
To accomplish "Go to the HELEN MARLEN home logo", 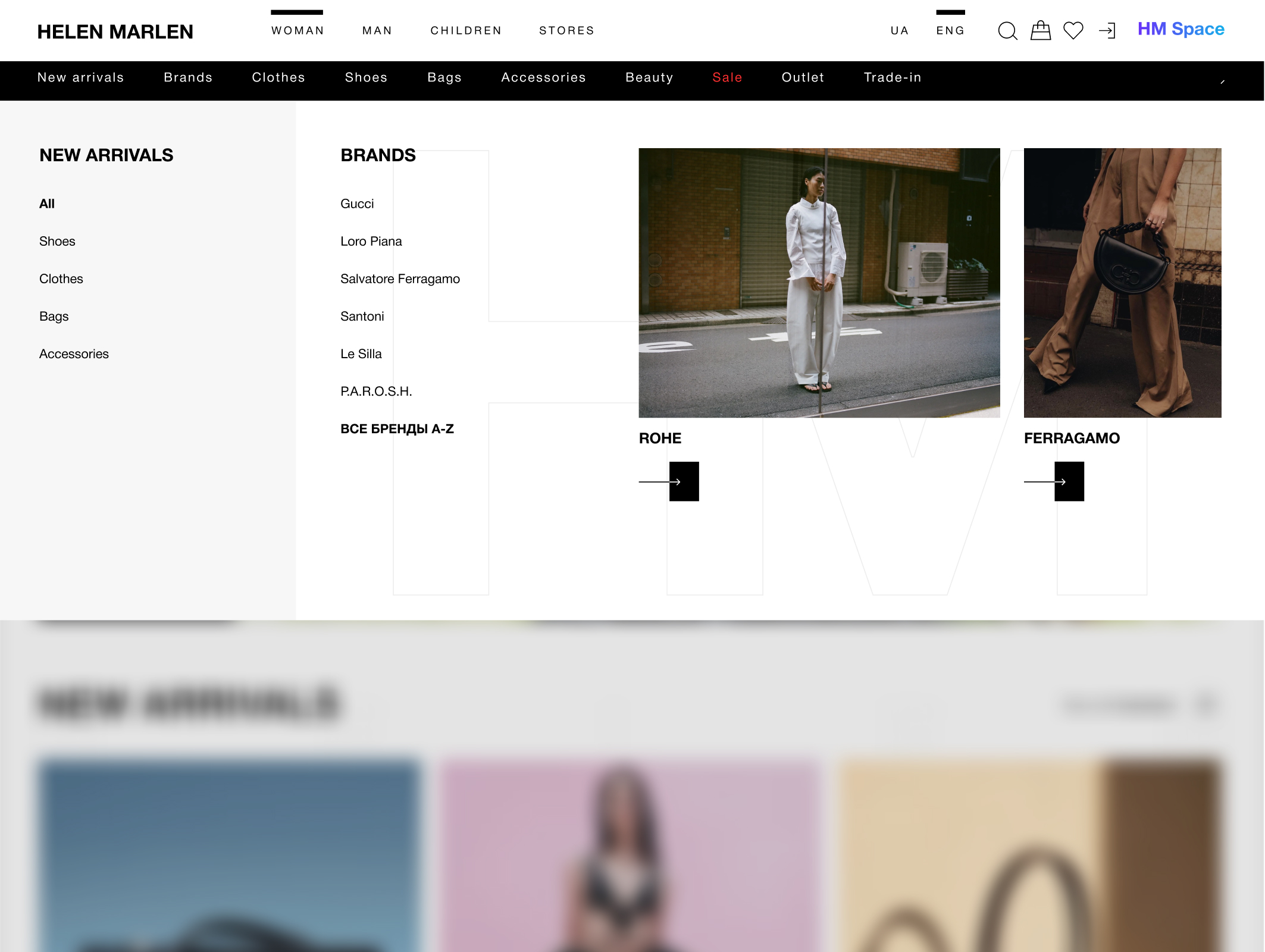I will coord(115,32).
